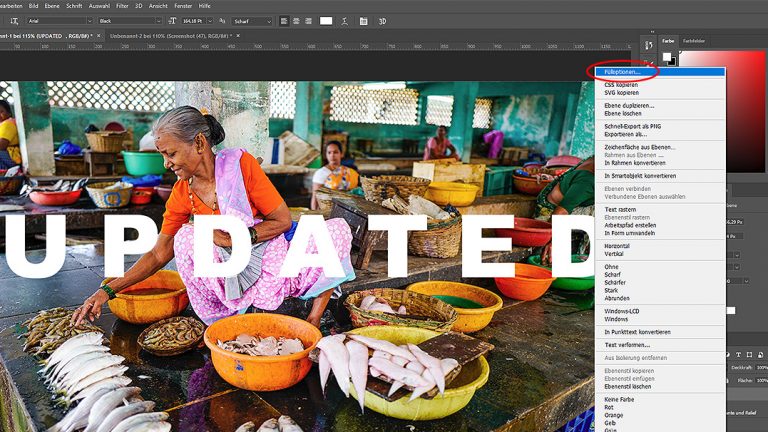Click the 3D text button
768x432 pixels.
pos(383,21)
